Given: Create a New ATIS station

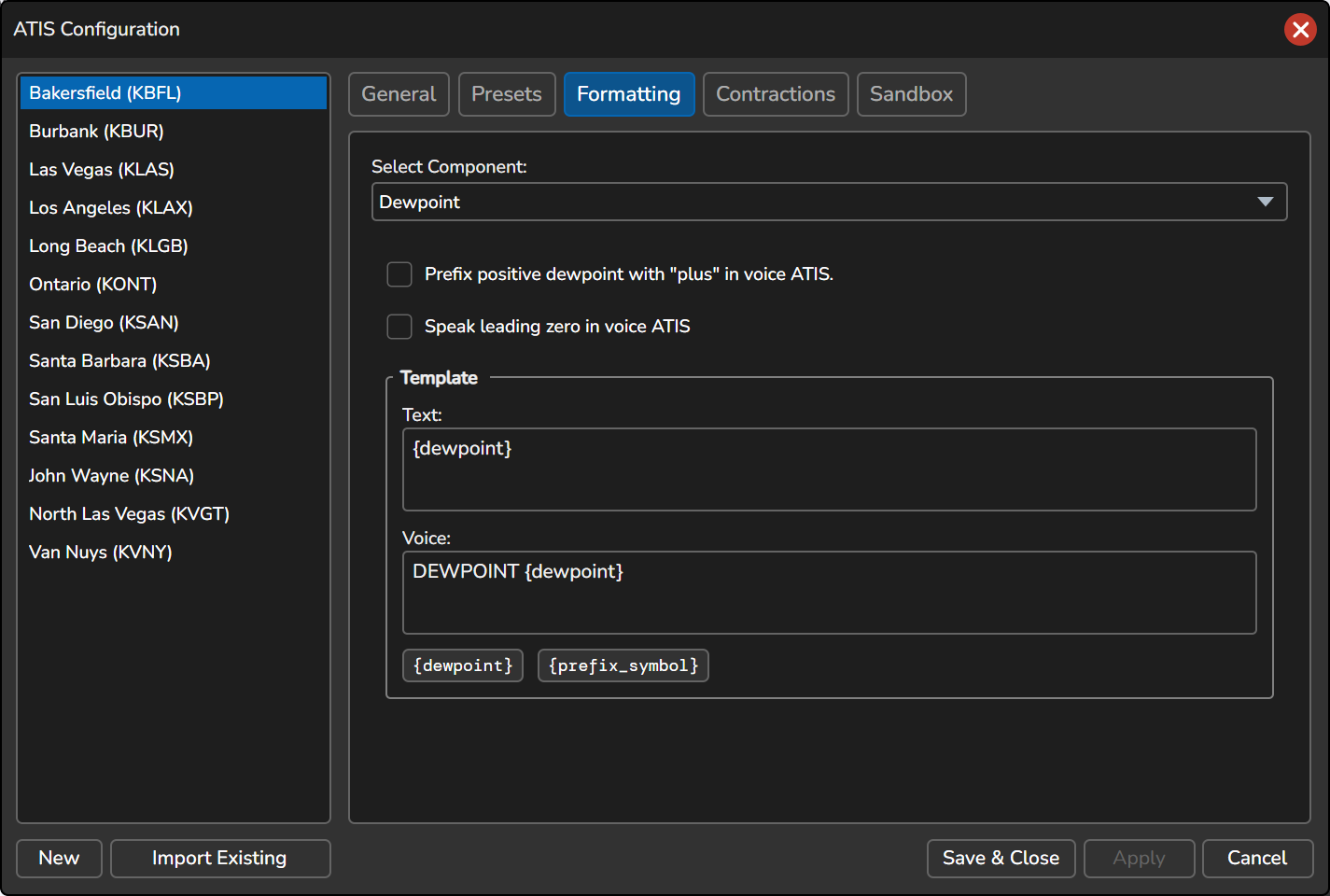Looking at the screenshot, I should coord(59,859).
